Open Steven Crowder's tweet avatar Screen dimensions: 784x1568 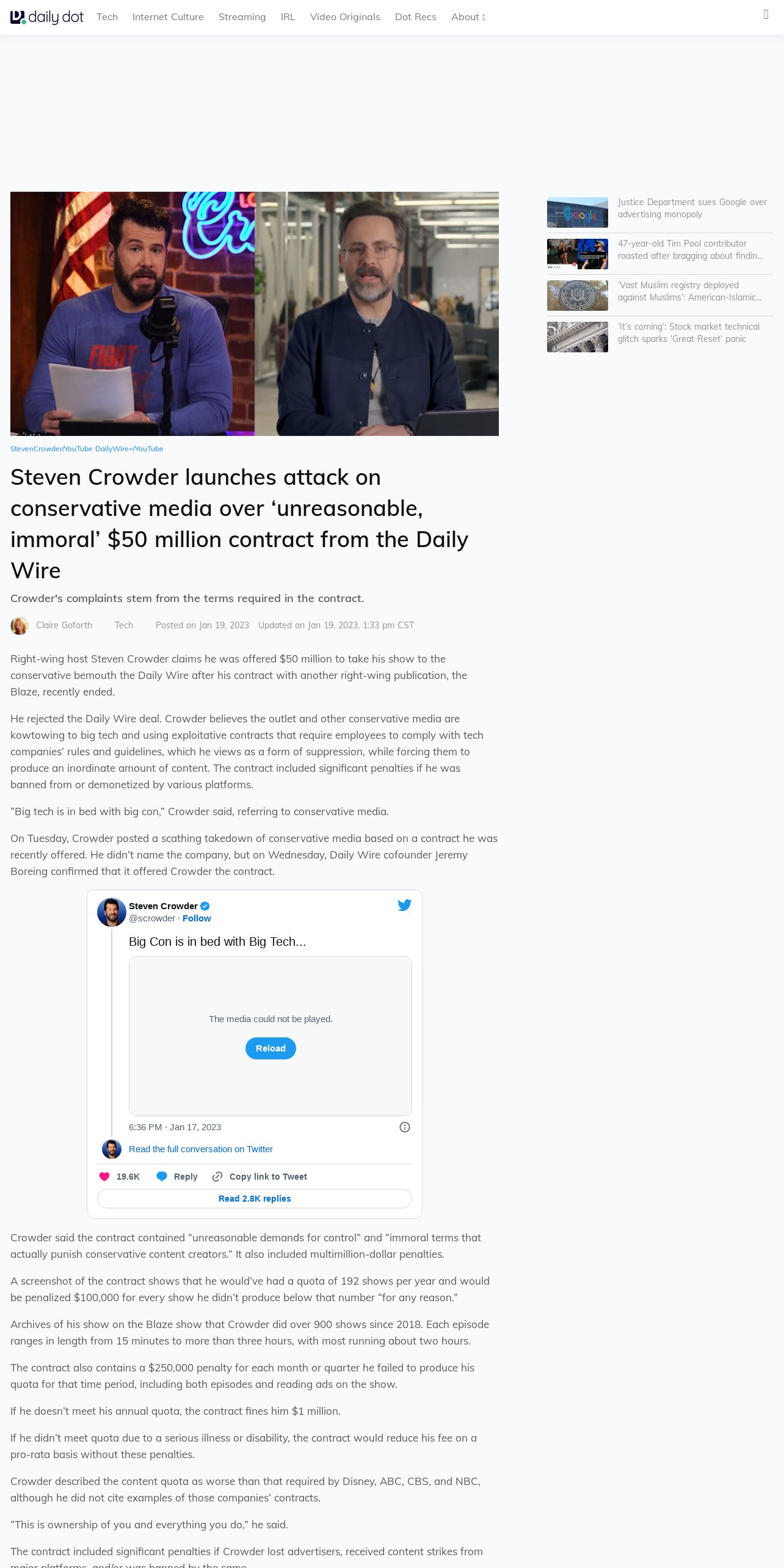[x=112, y=912]
